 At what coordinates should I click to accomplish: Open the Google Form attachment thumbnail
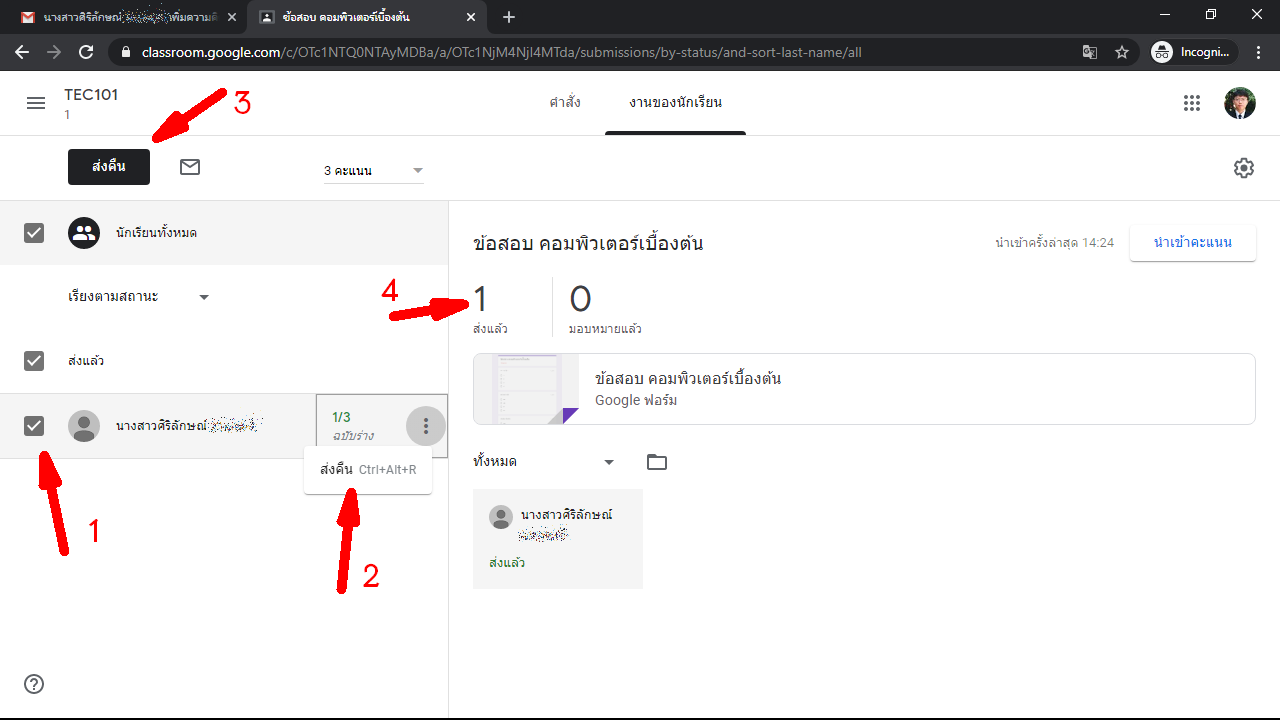pyautogui.click(x=526, y=389)
